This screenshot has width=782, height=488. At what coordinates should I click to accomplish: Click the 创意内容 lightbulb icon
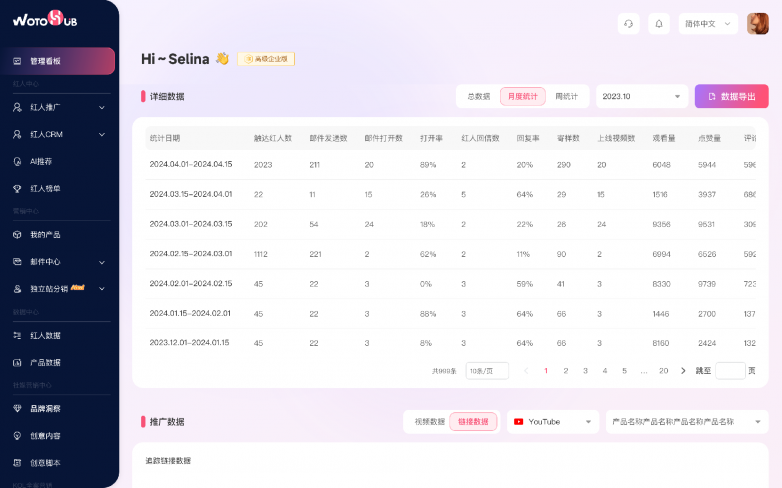click(x=17, y=436)
